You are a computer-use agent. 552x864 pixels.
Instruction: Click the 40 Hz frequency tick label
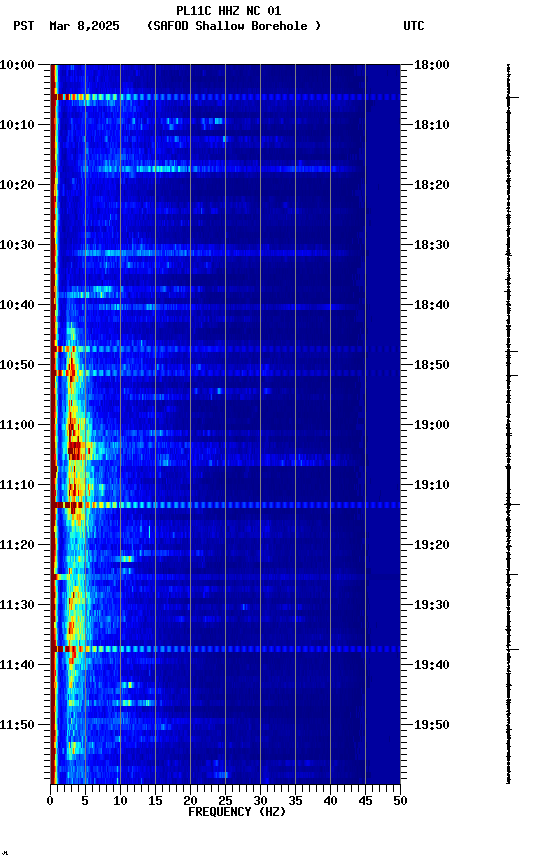click(330, 801)
